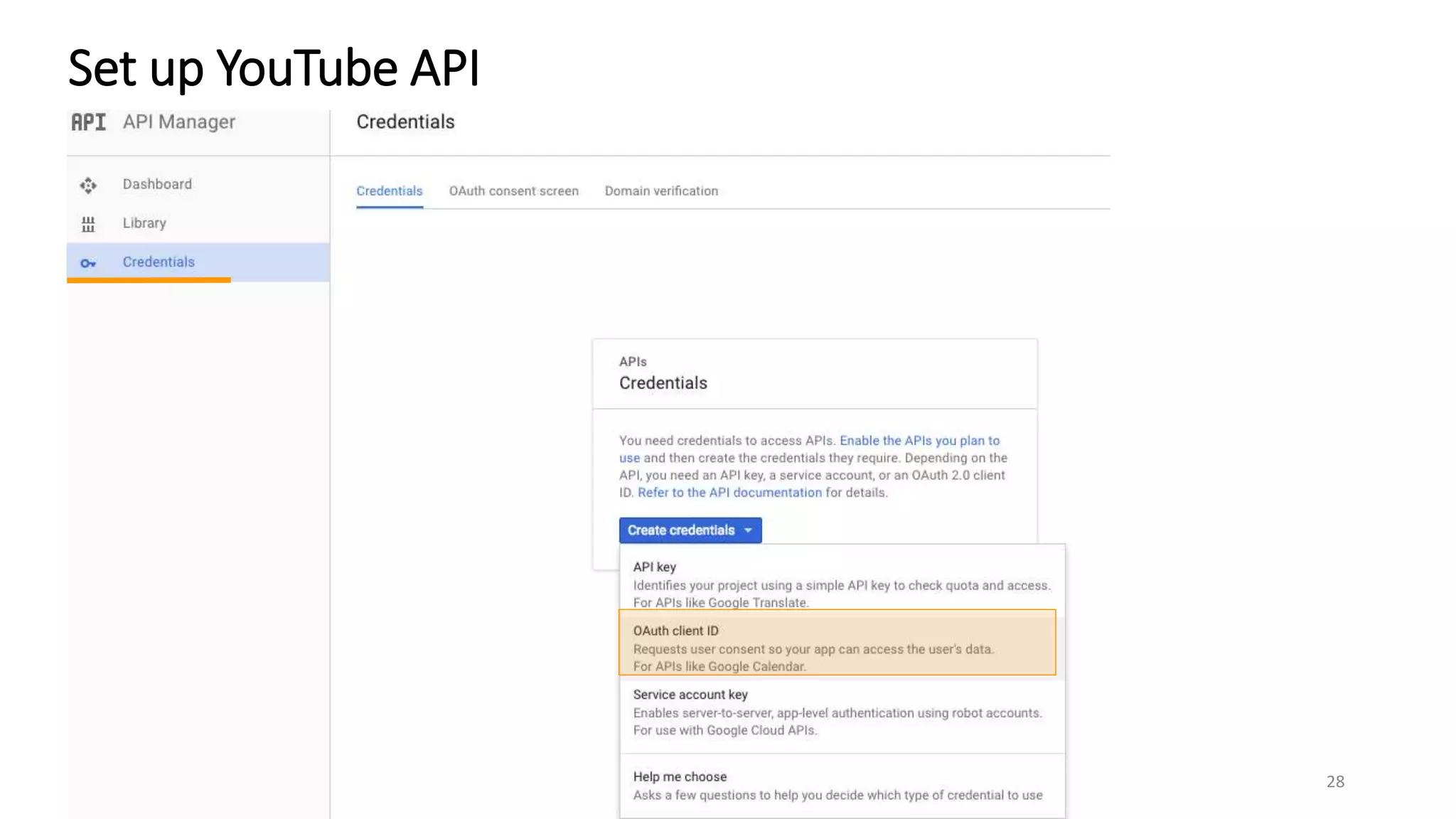This screenshot has height=819, width=1456.
Task: Click the Dashboard icon in sidebar
Action: [x=88, y=186]
